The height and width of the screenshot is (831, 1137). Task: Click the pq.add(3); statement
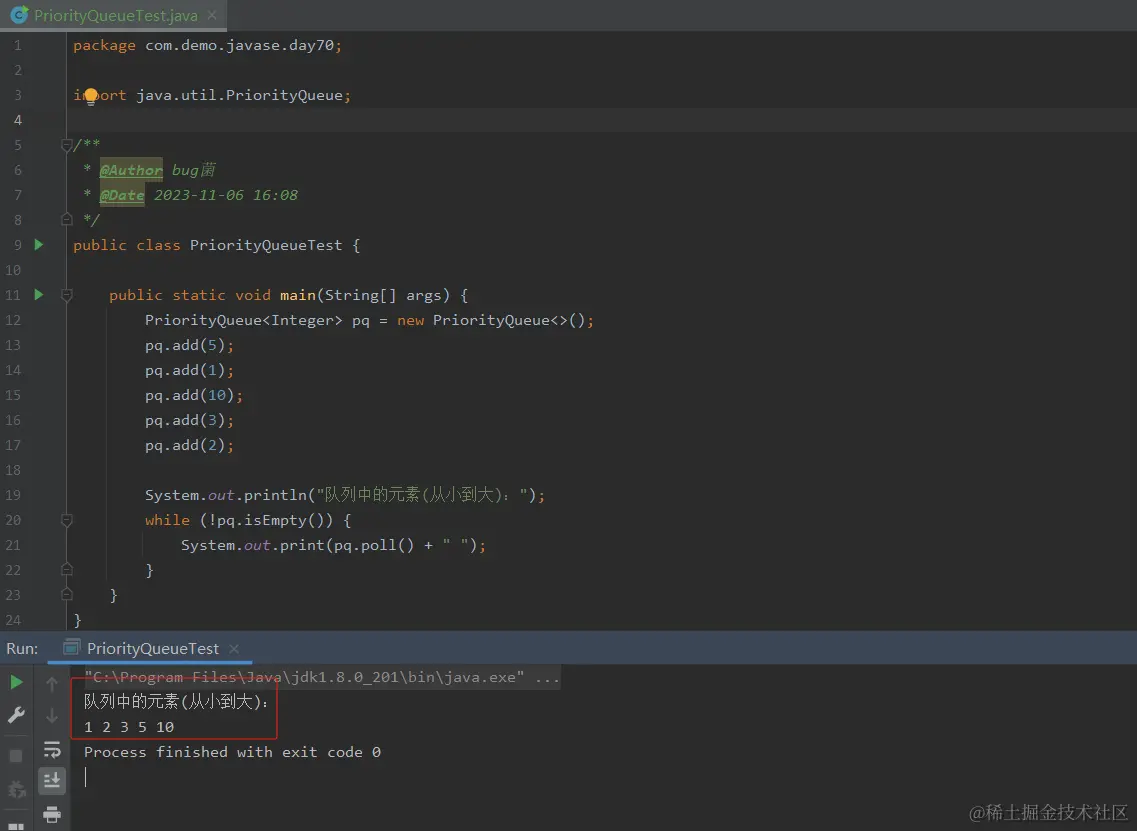189,420
